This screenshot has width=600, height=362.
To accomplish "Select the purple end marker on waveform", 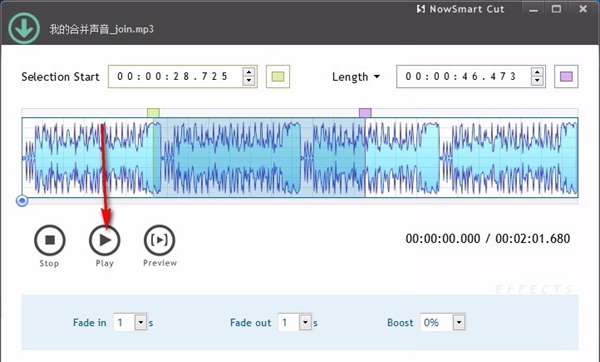I will click(365, 113).
